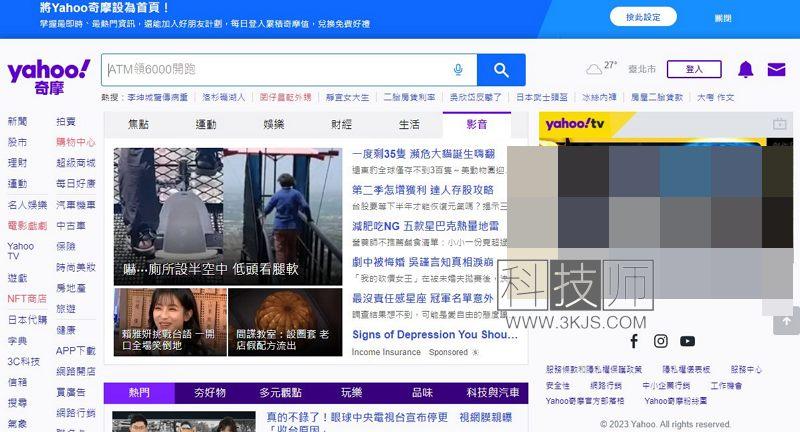800x432 pixels.
Task: Open headline 最沒責任感星座 冠軍名單意外
Action: tap(422, 298)
